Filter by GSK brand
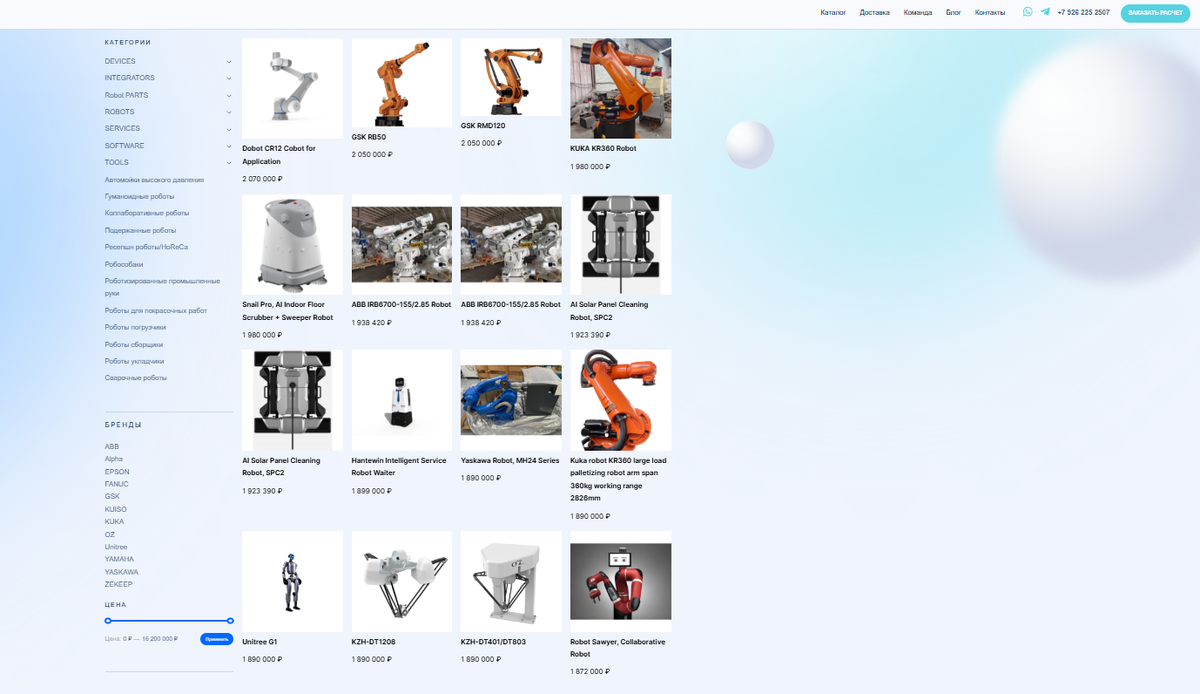This screenshot has height=694, width=1200. point(112,496)
